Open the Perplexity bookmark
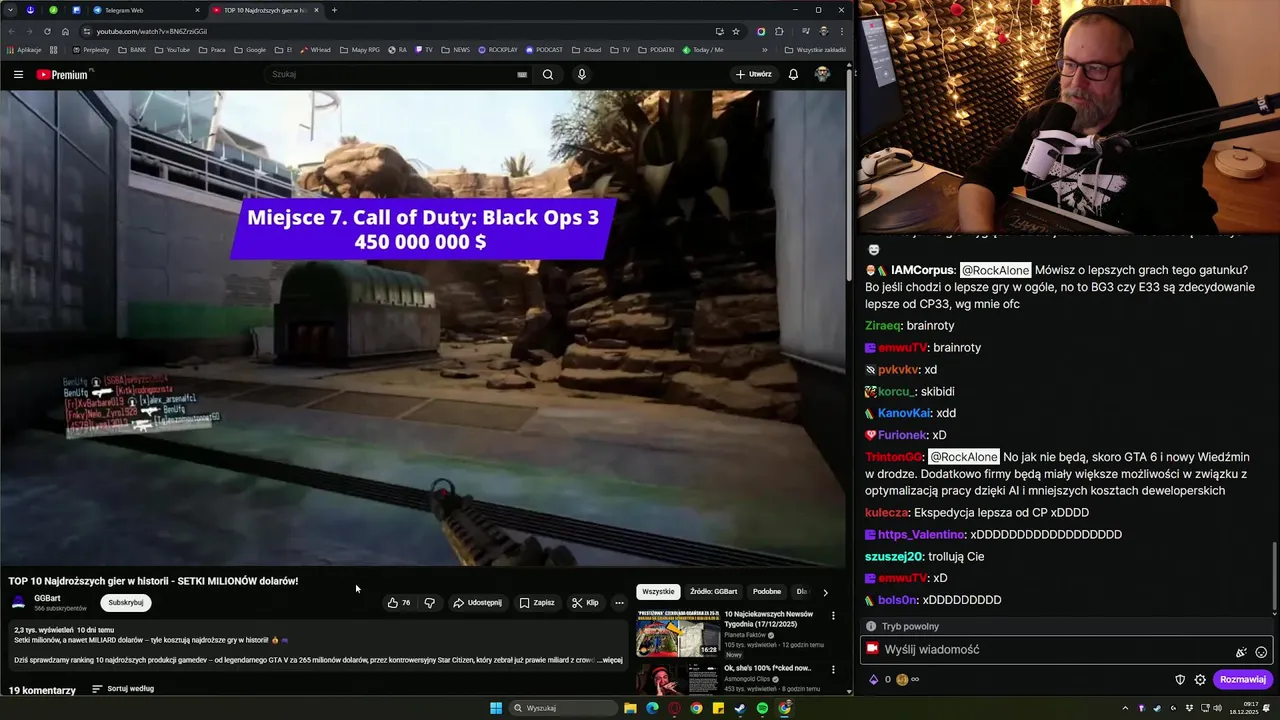This screenshot has width=1280, height=720. tap(91, 50)
